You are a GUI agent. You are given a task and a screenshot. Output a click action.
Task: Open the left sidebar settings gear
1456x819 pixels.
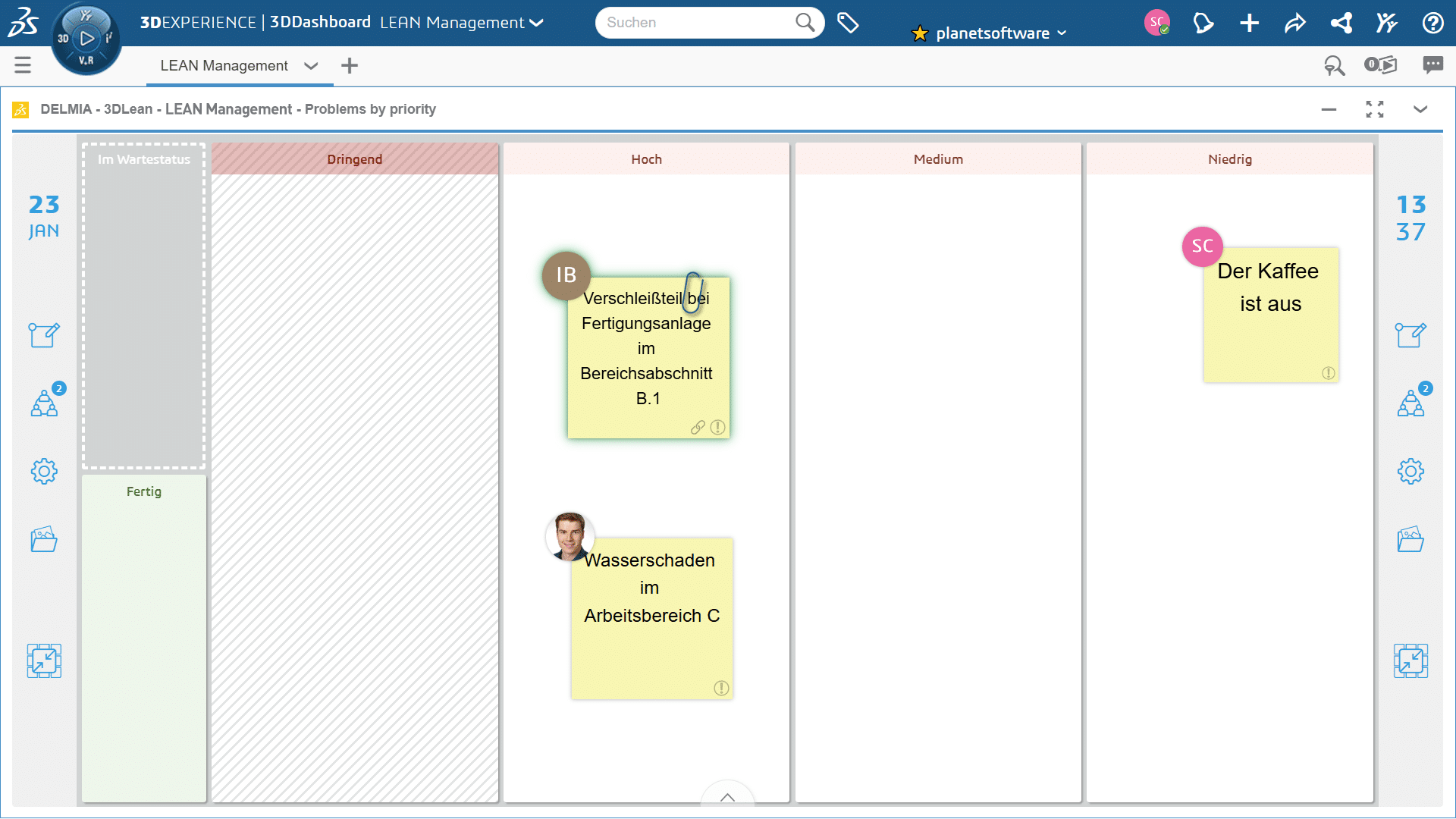coord(44,471)
